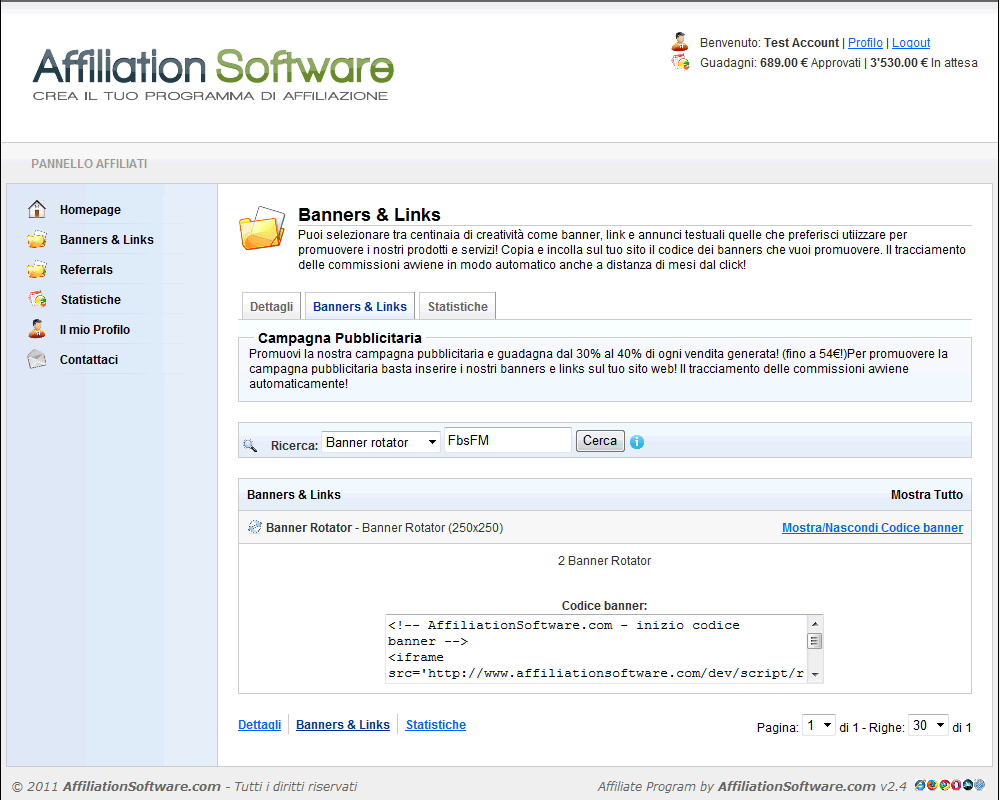
Task: Click the Il mio Profilo person icon
Action: [37, 329]
